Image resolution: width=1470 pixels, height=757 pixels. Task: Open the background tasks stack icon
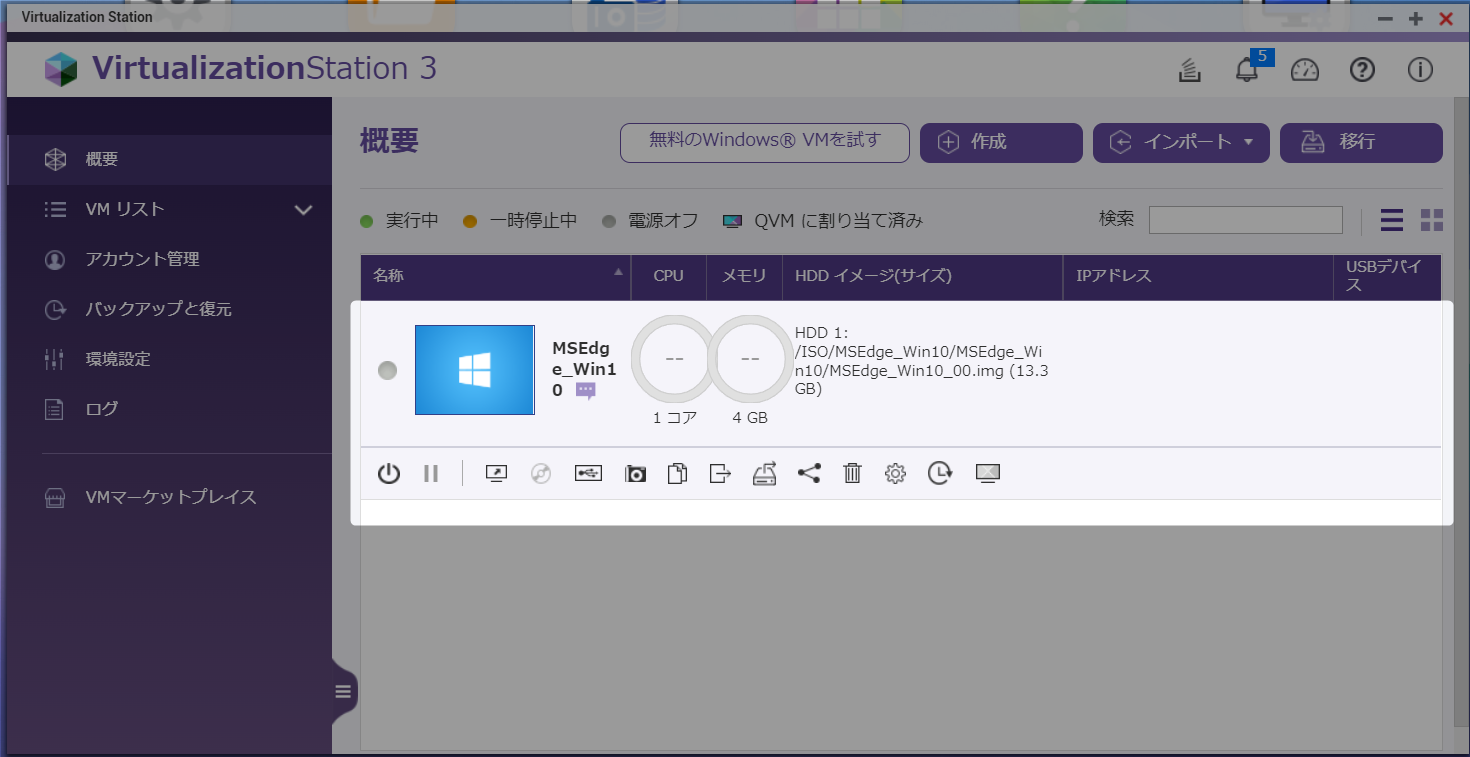(x=1189, y=70)
